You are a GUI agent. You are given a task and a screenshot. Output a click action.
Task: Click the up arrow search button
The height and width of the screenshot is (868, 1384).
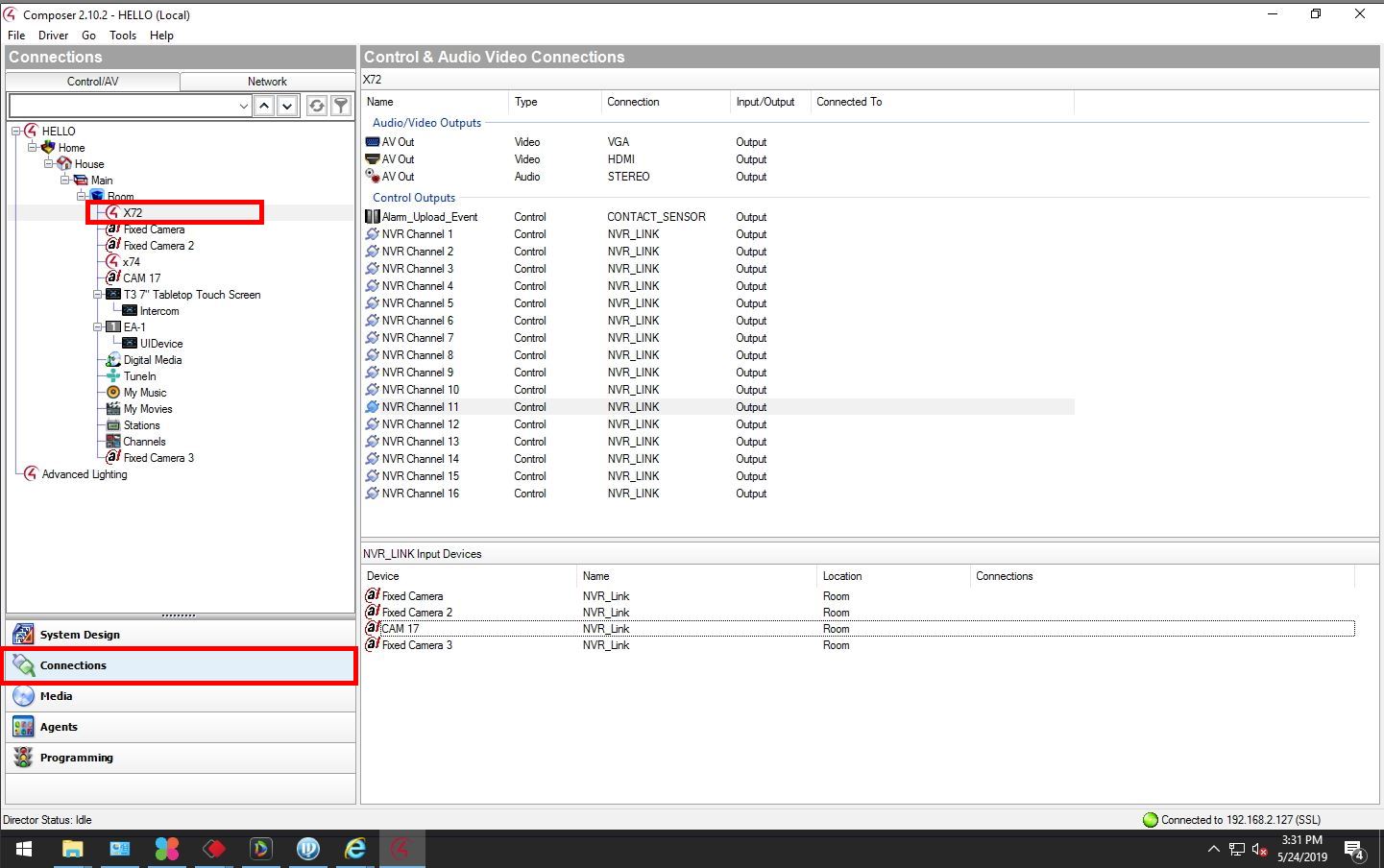(x=264, y=106)
